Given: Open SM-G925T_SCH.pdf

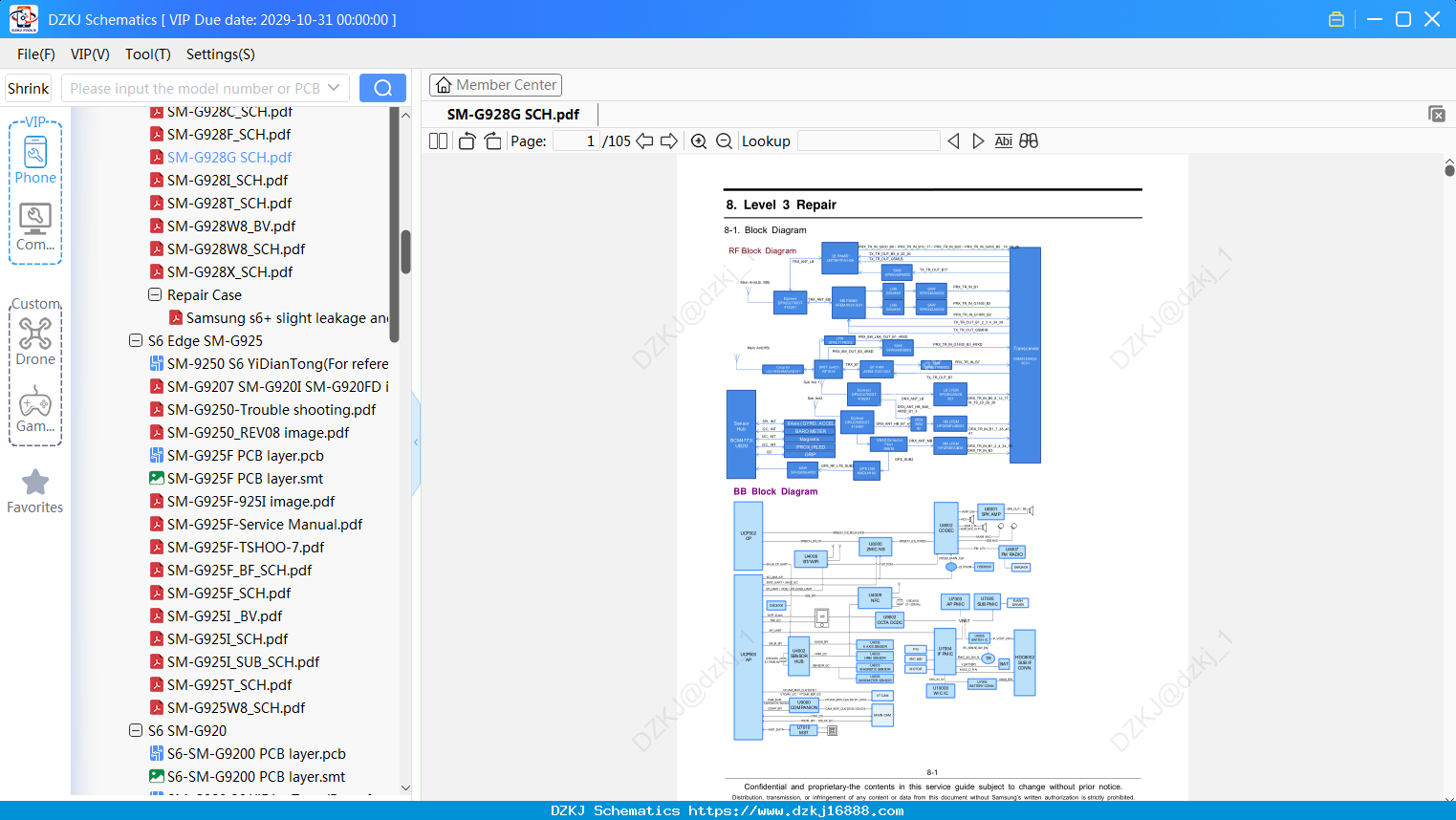Looking at the screenshot, I should point(229,685).
